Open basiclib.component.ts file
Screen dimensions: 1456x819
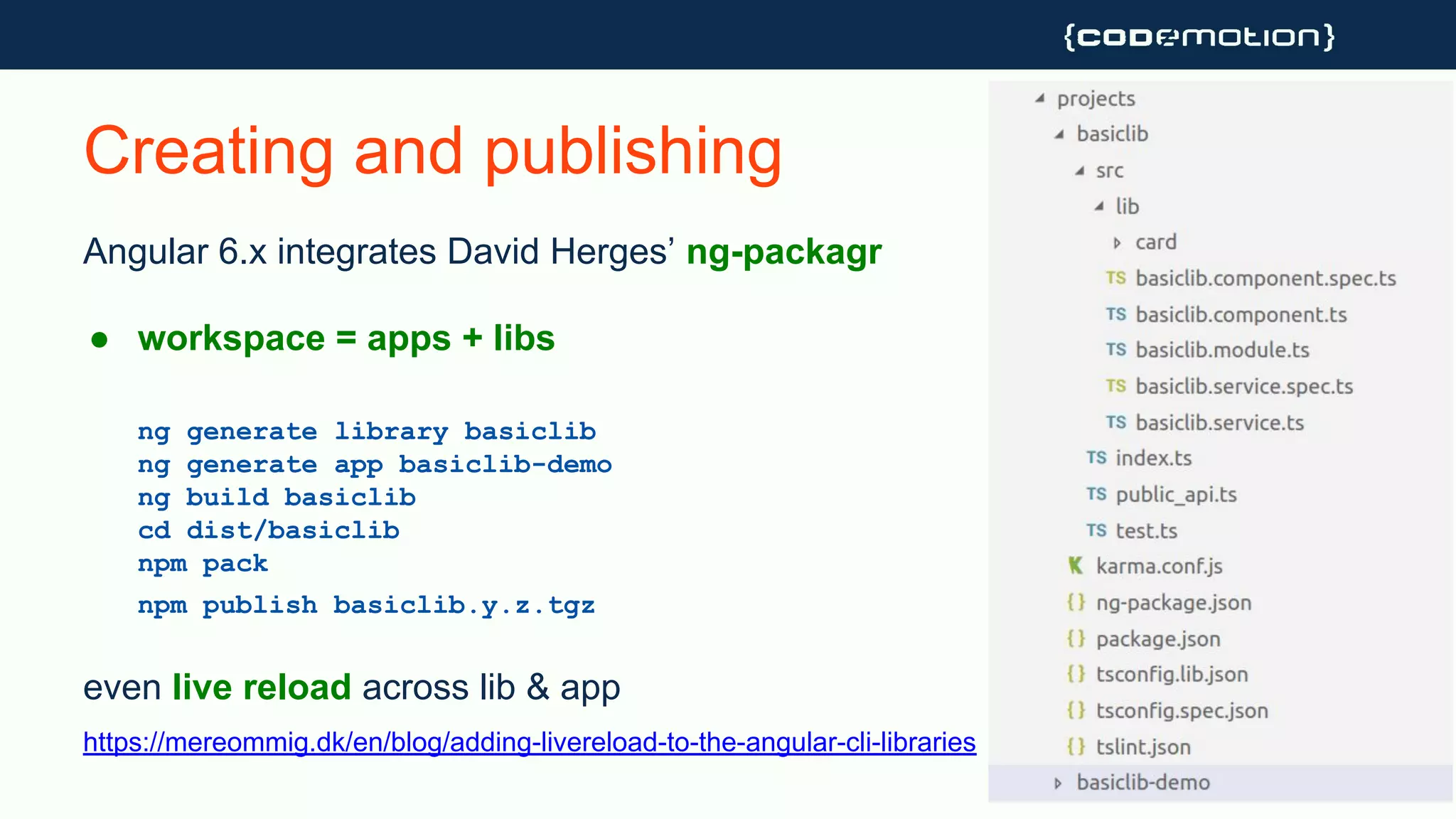[x=1241, y=314]
